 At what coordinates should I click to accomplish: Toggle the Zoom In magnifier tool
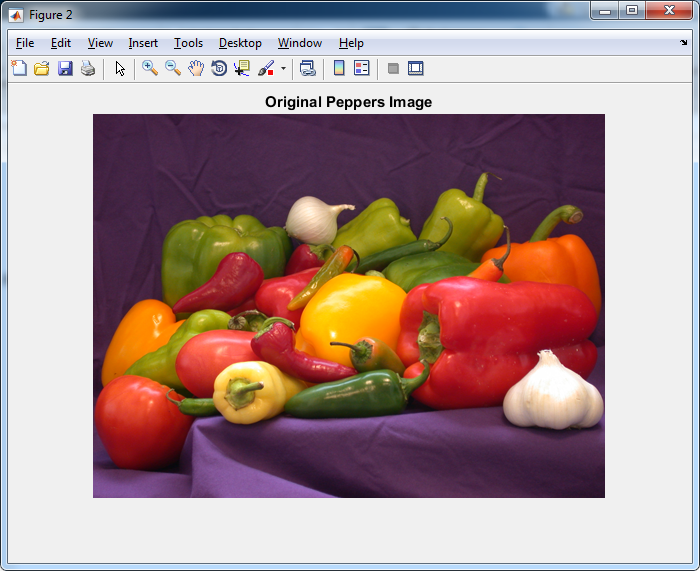[150, 68]
